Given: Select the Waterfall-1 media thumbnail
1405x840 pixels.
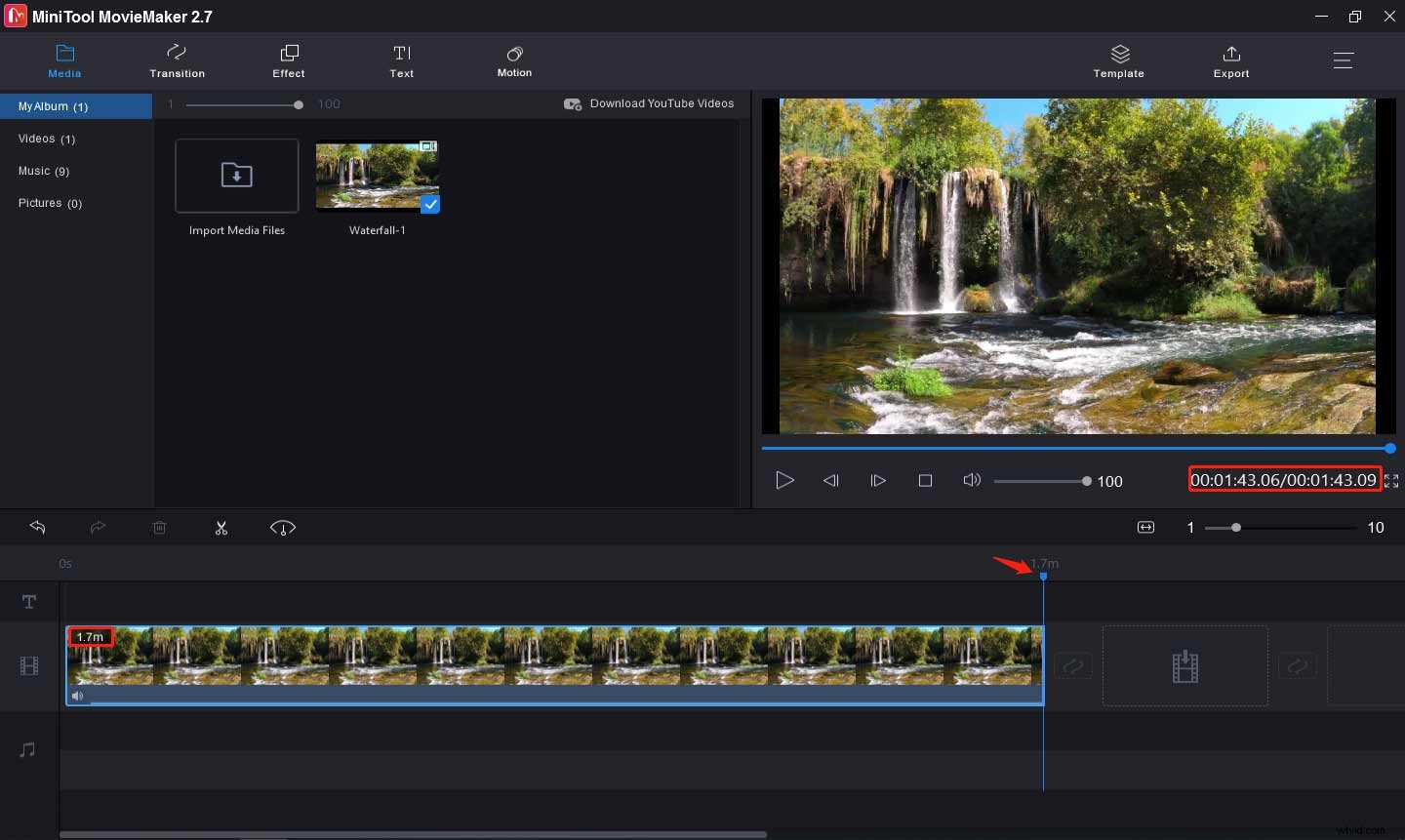Looking at the screenshot, I should pyautogui.click(x=377, y=176).
